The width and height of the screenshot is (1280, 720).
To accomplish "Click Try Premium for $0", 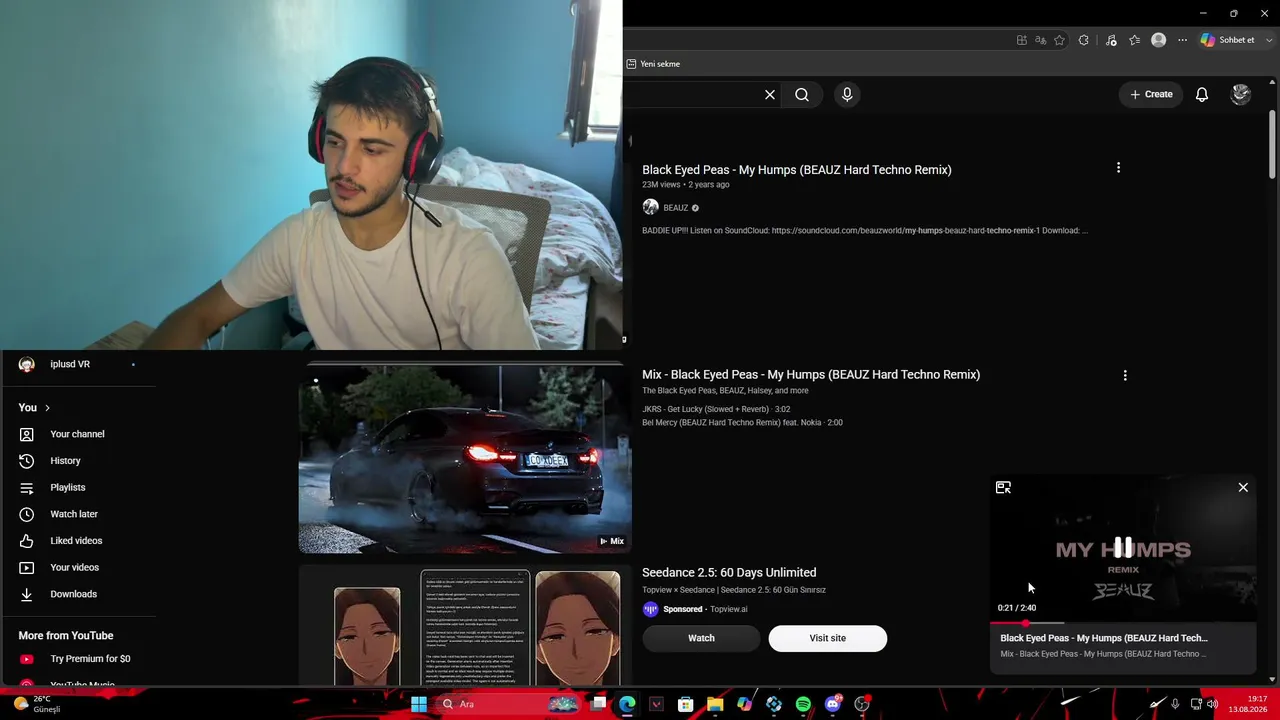I will tap(90, 659).
